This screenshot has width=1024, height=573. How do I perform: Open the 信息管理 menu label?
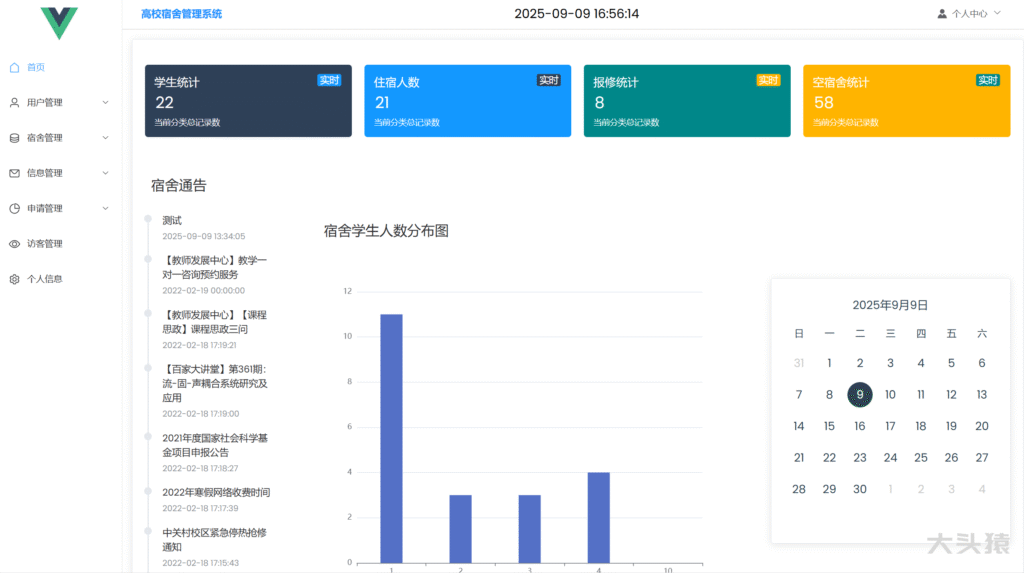coord(44,173)
